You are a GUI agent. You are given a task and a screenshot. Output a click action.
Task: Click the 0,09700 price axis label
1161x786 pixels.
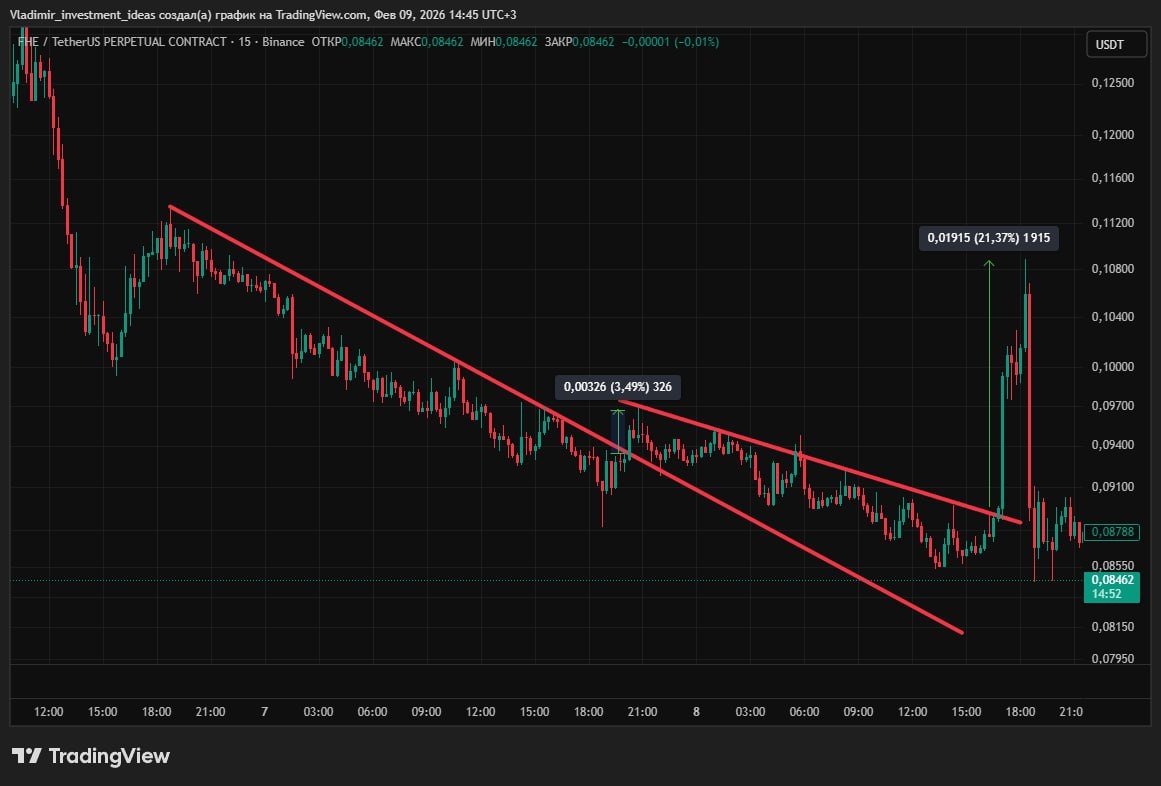[1112, 406]
